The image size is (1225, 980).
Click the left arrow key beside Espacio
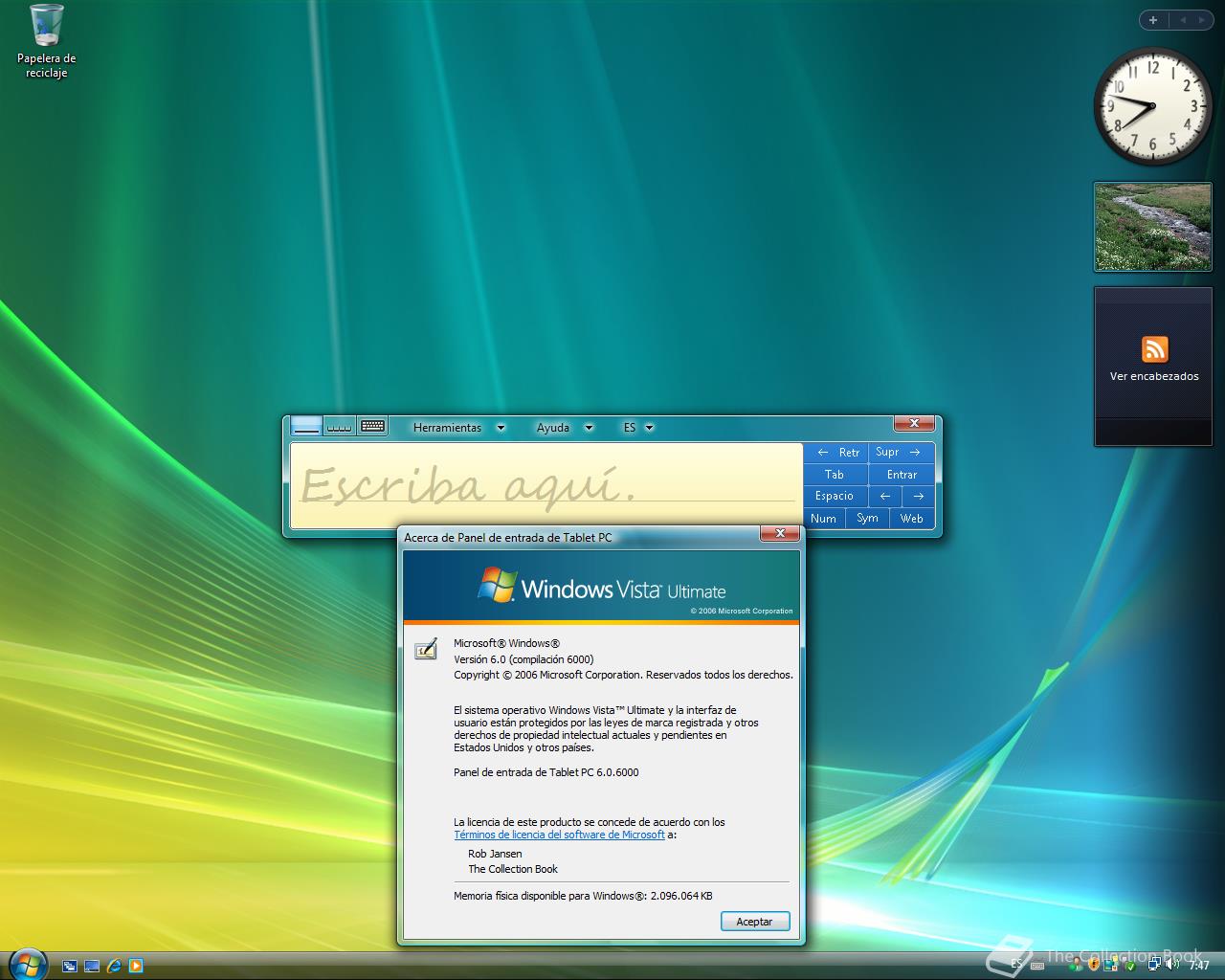[x=885, y=496]
